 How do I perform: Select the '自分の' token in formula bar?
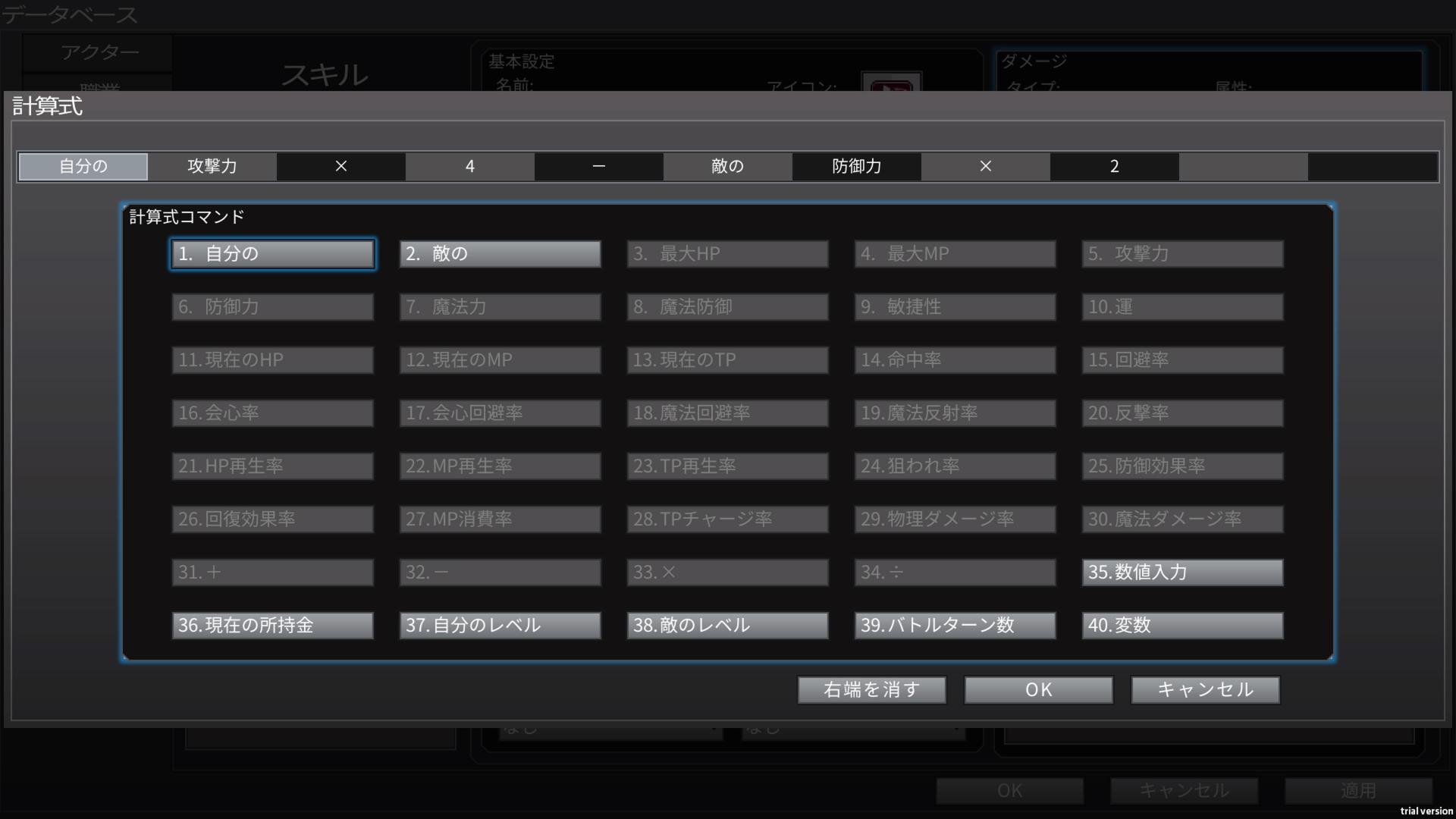point(83,167)
